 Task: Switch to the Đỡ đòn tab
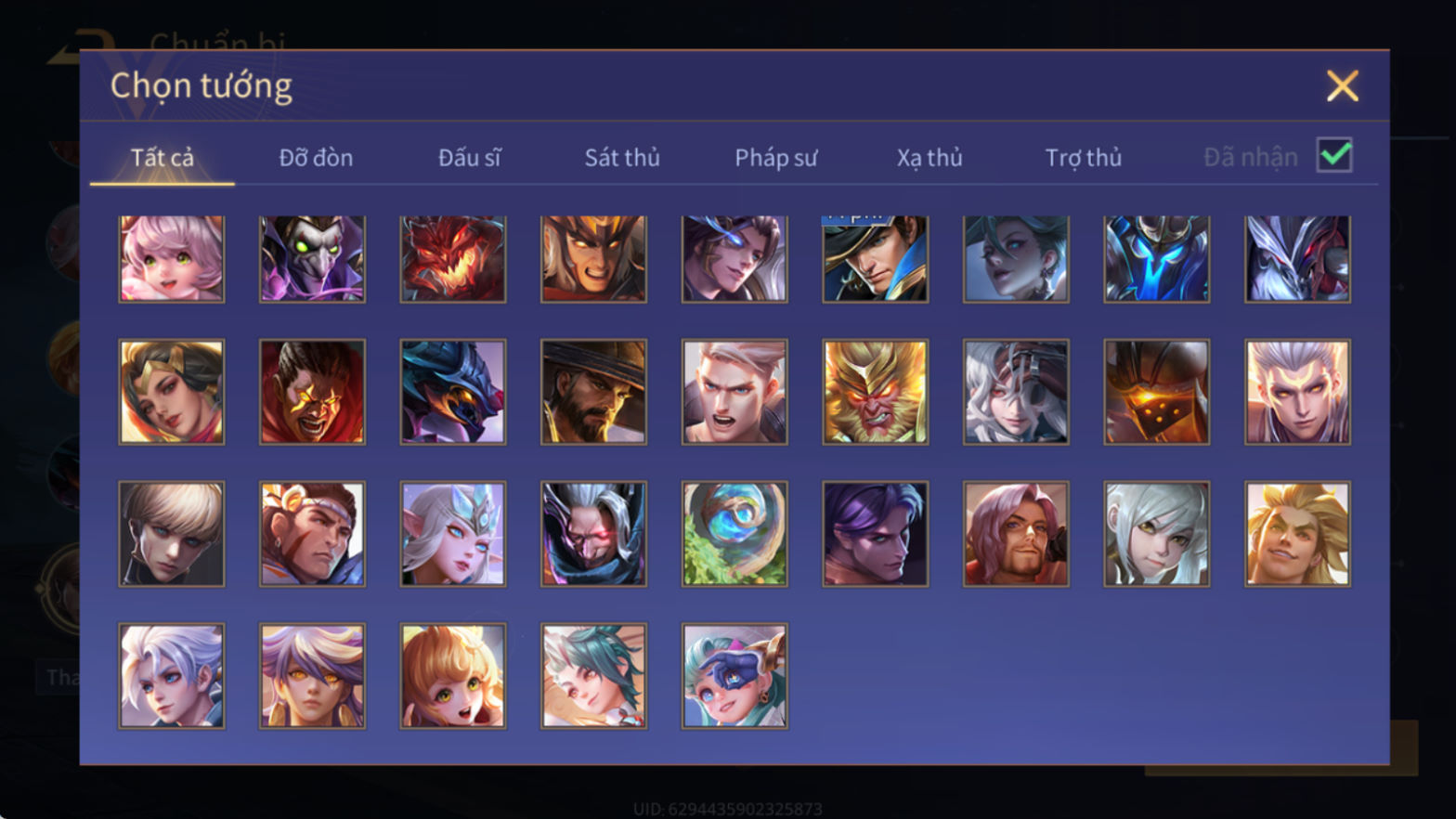(x=316, y=158)
